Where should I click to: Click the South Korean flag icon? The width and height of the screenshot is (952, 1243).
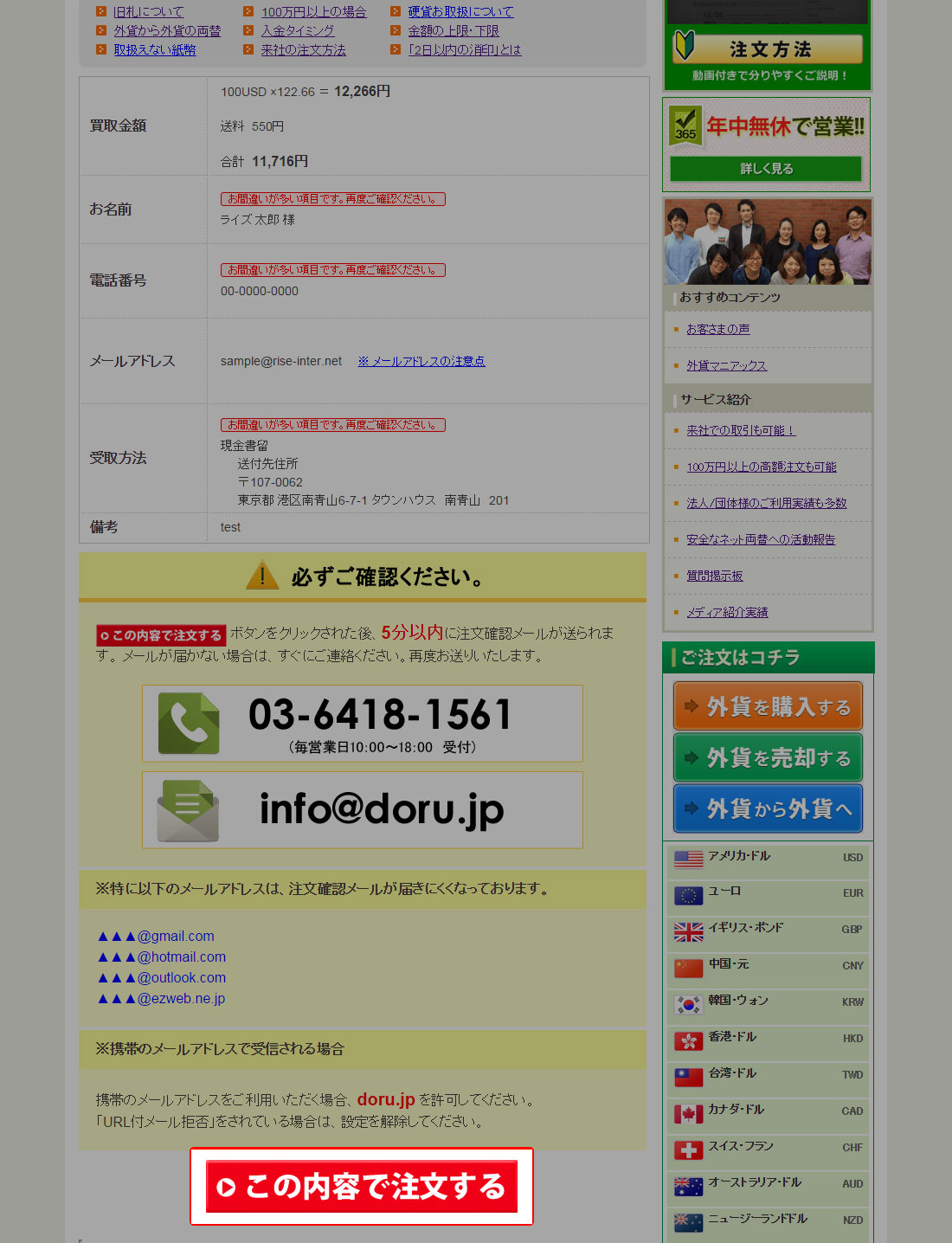click(x=689, y=1004)
